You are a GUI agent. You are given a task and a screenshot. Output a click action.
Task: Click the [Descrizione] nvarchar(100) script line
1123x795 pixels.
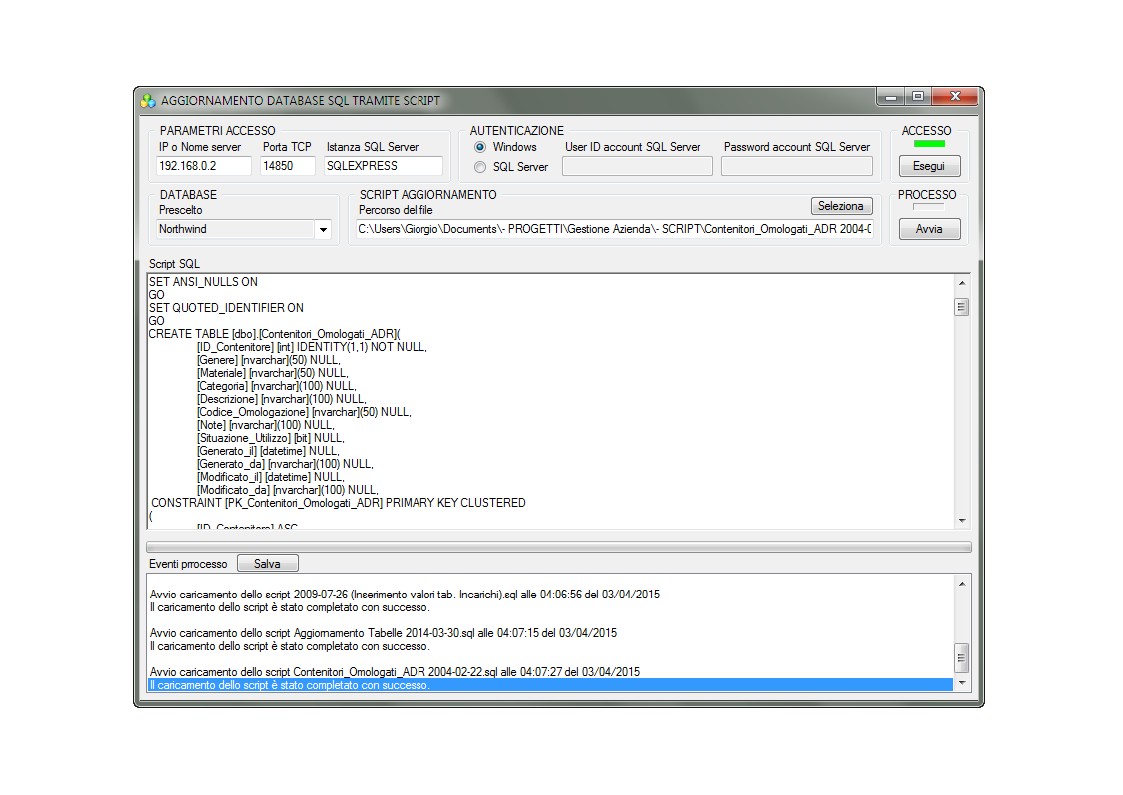click(x=281, y=399)
